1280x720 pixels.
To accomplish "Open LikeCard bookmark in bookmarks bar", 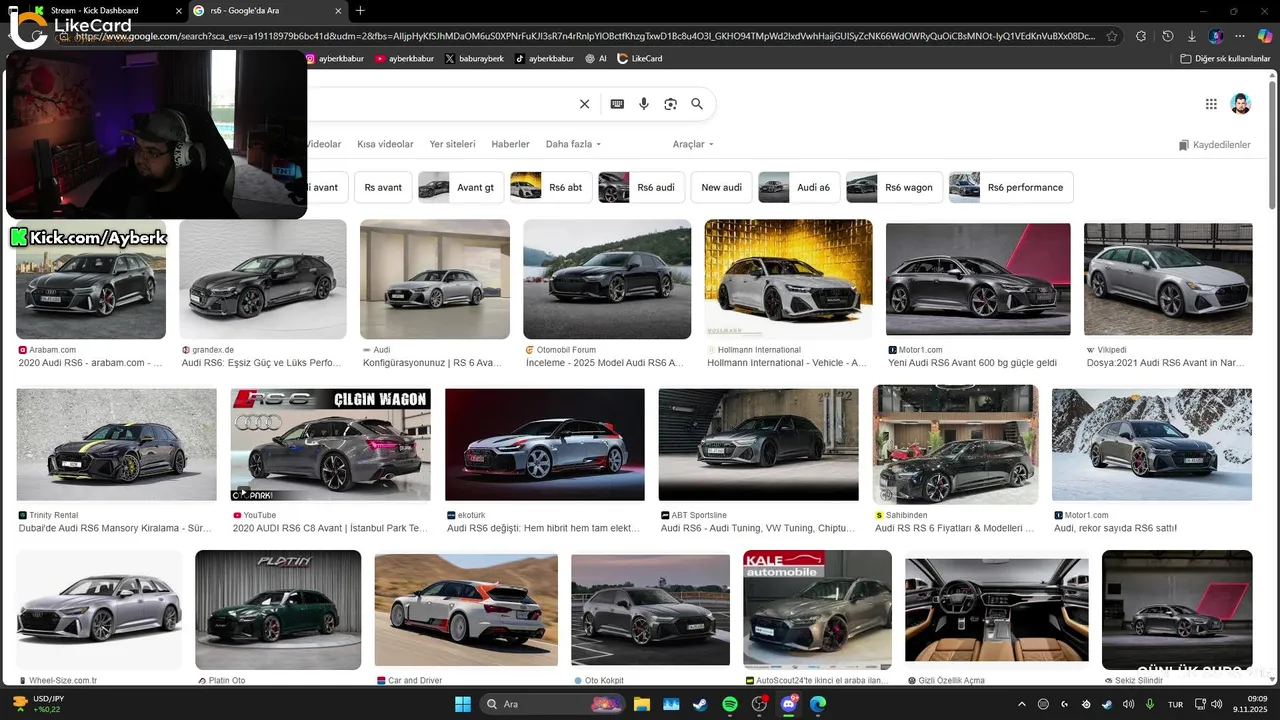I will 640,59.
